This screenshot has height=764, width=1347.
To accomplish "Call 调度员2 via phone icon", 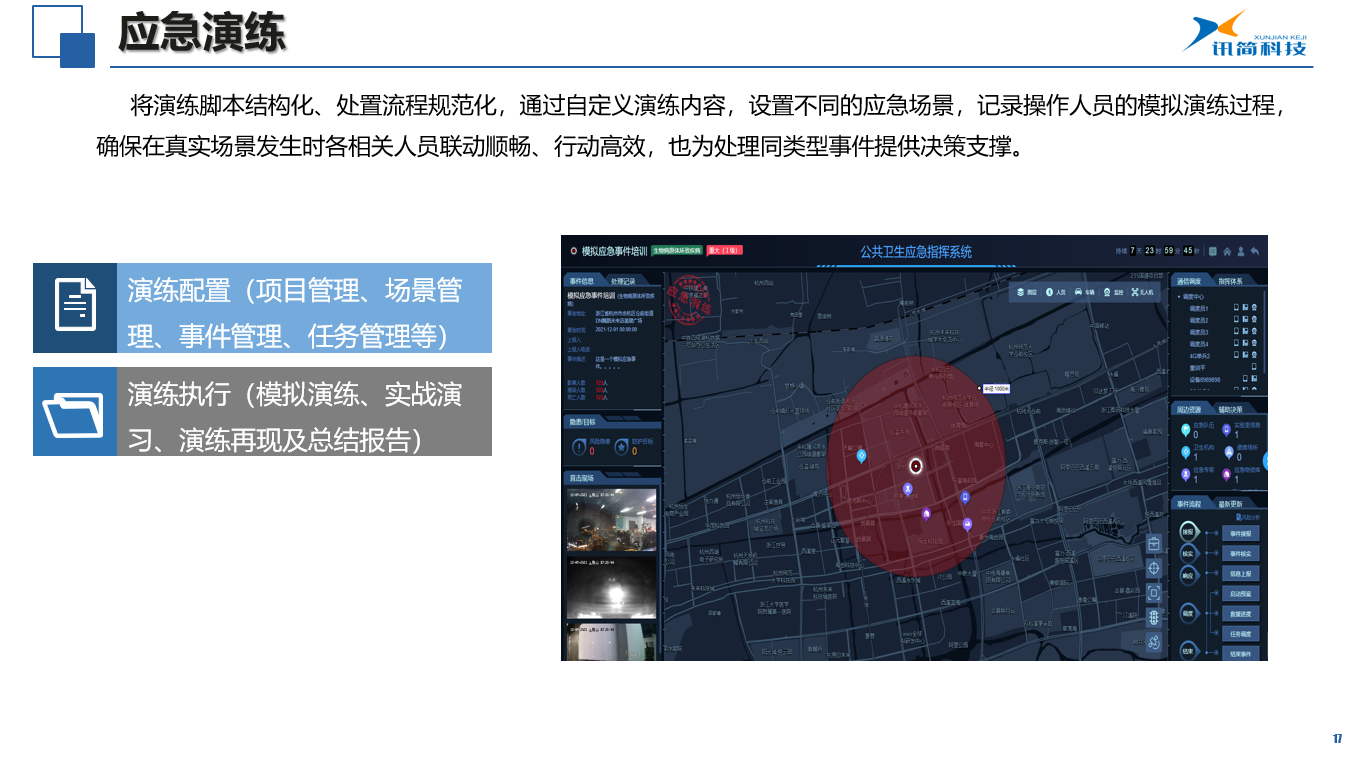I will tap(1236, 319).
